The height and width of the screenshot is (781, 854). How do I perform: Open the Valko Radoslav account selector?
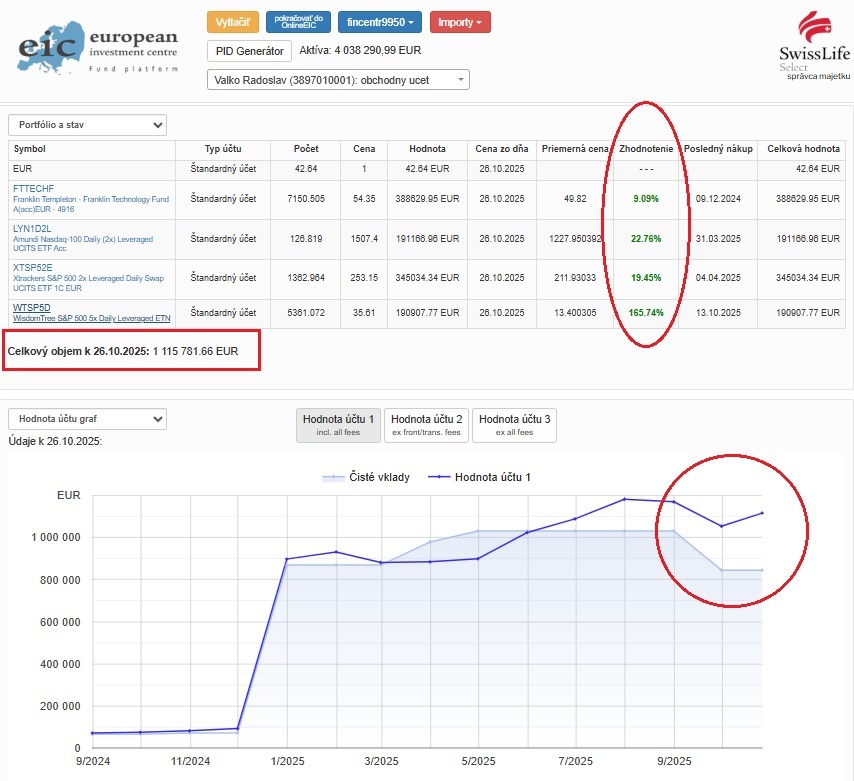click(x=338, y=80)
